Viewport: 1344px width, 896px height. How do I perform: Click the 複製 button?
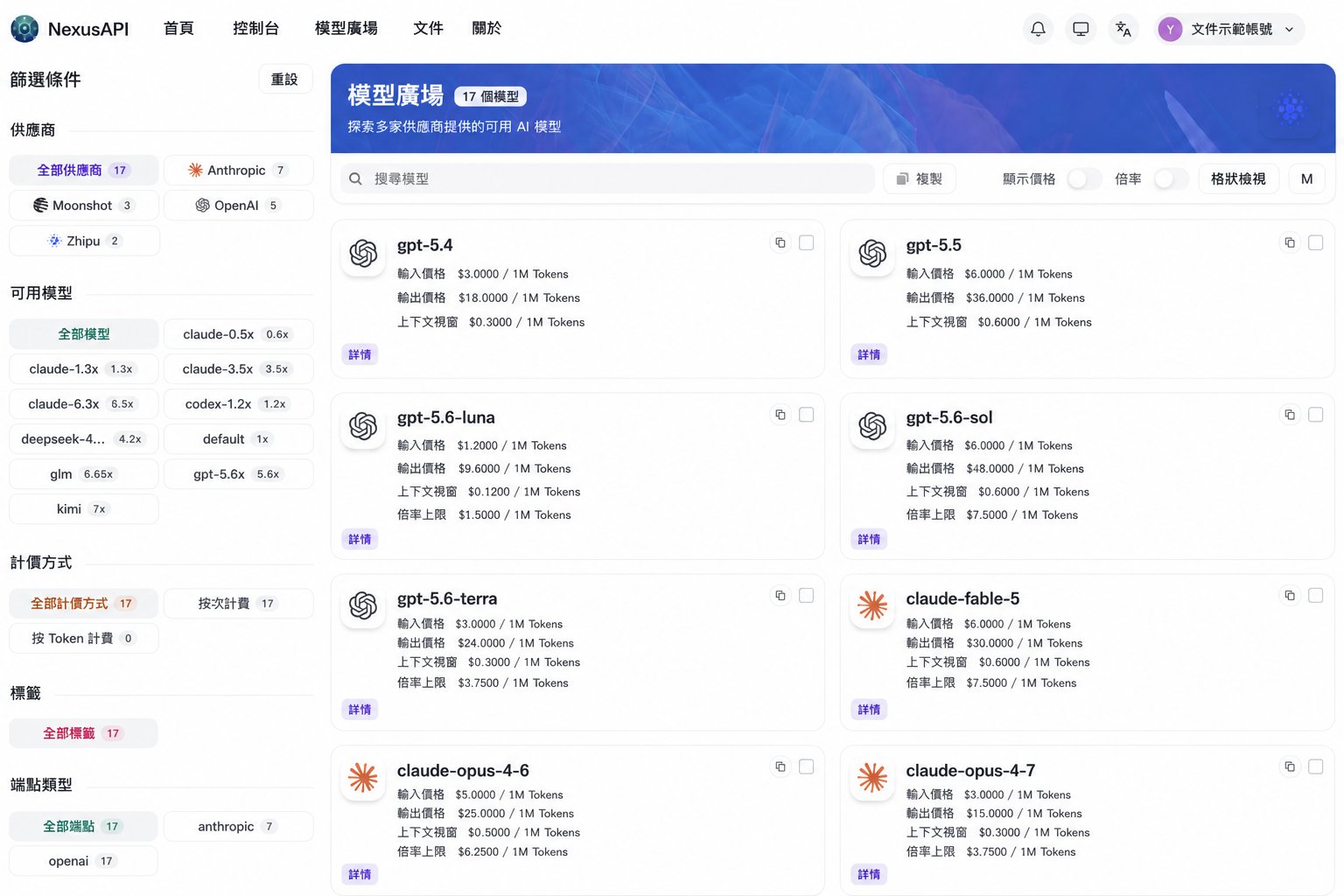(919, 178)
